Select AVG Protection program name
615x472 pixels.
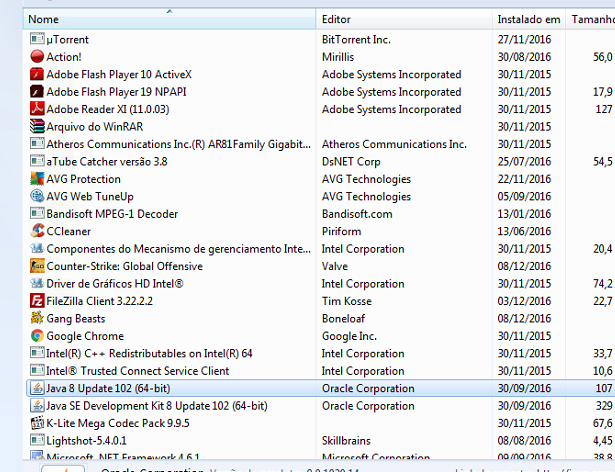[x=84, y=179]
